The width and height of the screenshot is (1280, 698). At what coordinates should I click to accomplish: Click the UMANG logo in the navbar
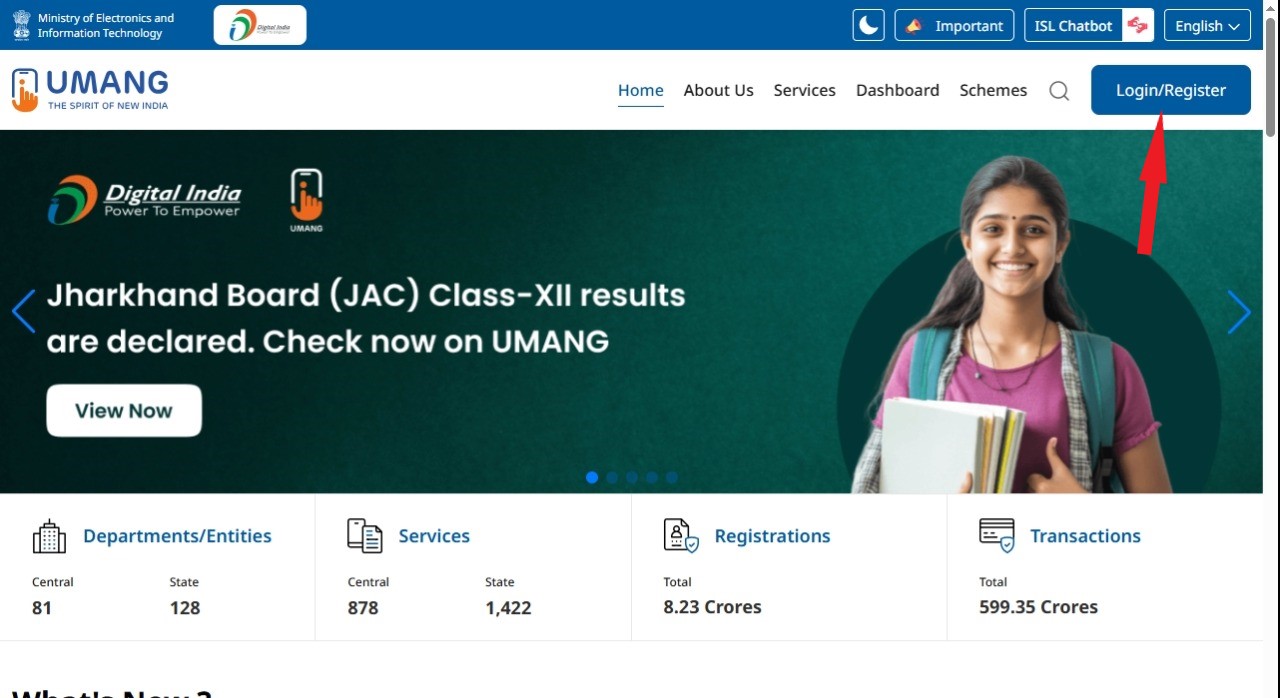90,90
